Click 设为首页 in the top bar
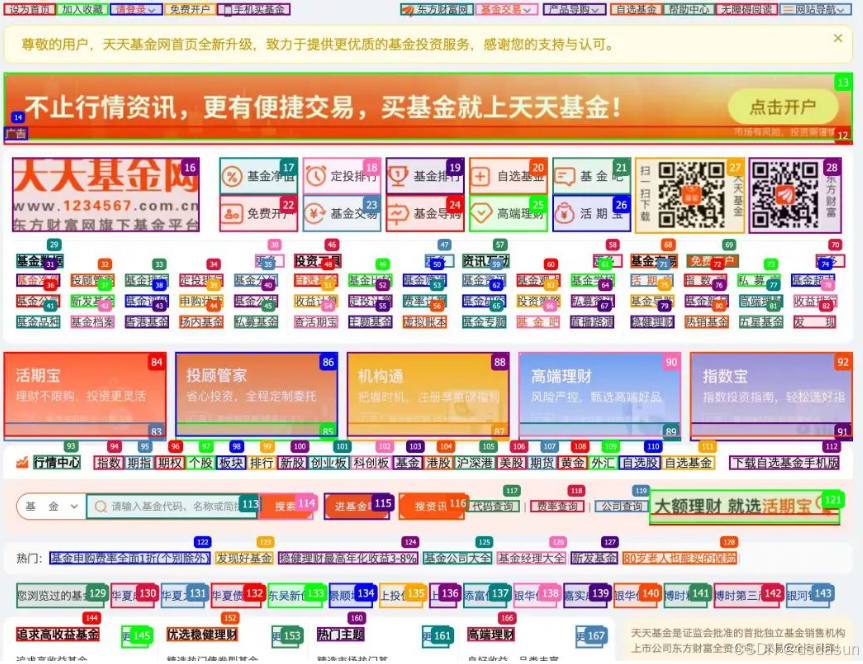Viewport: 863px width, 664px height. (29, 9)
